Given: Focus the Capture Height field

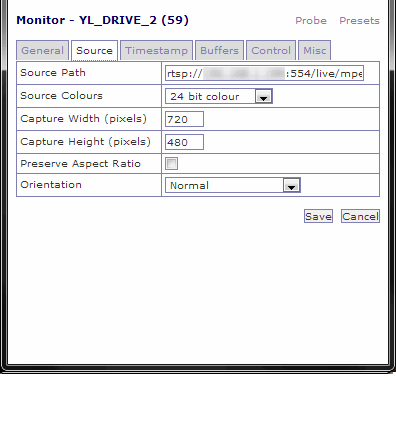Looking at the screenshot, I should (184, 142).
